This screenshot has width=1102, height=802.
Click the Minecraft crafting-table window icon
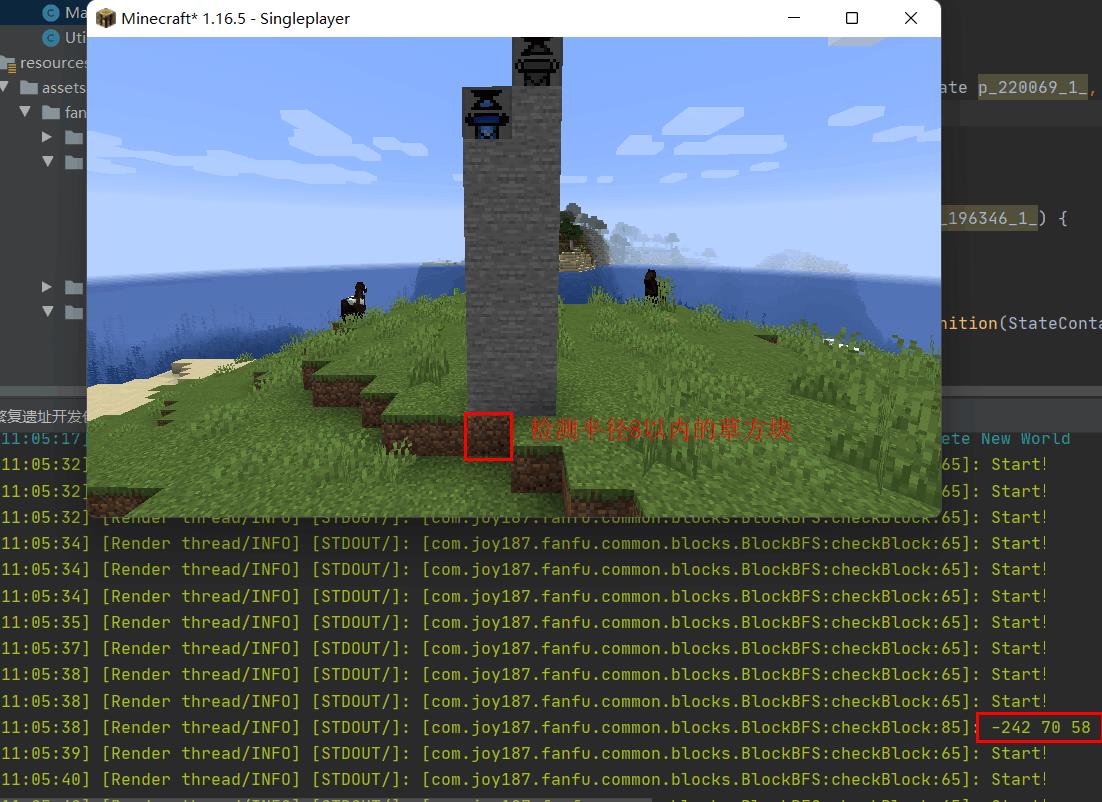point(105,18)
